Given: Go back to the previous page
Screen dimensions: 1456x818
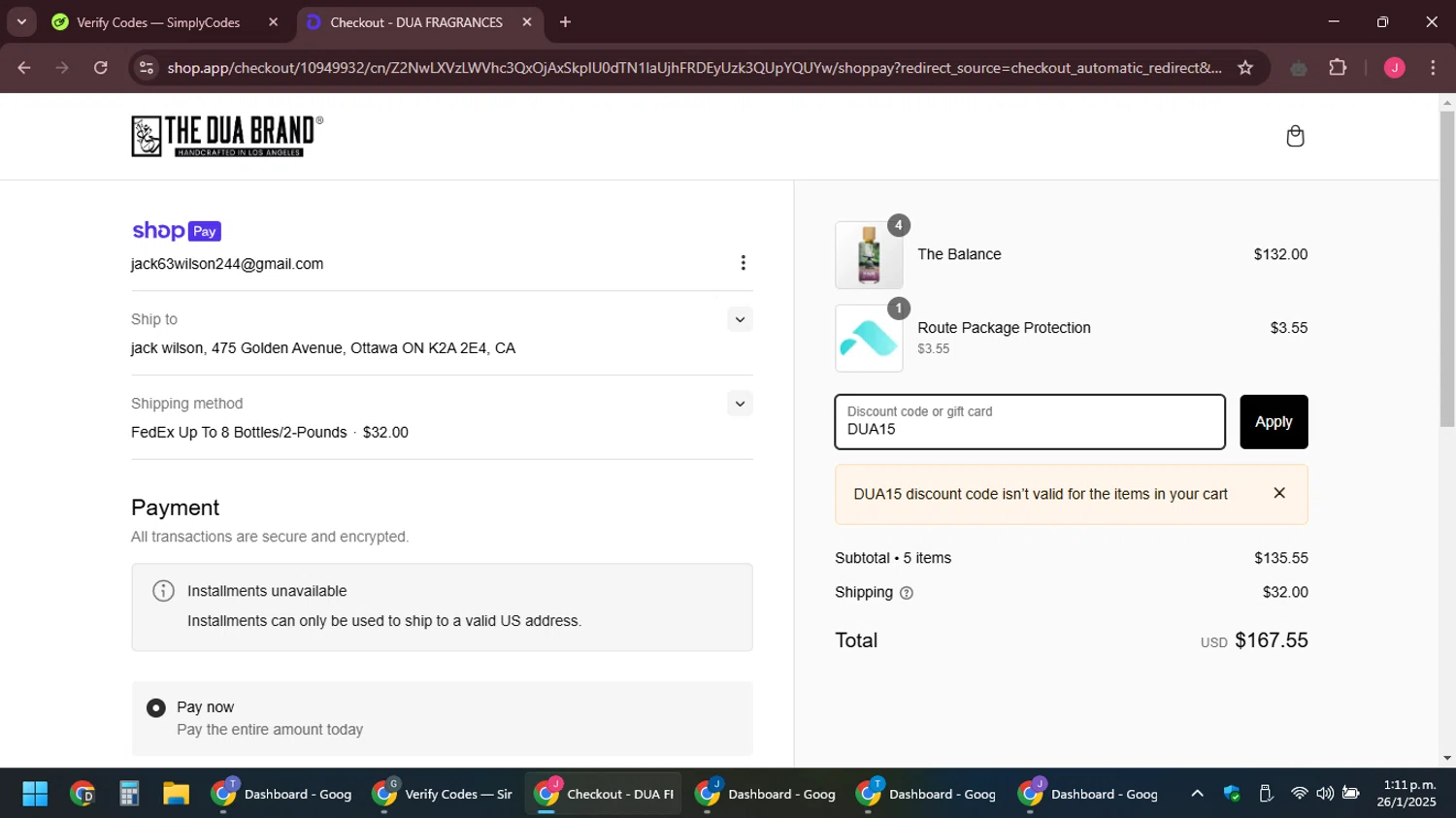Looking at the screenshot, I should point(24,68).
